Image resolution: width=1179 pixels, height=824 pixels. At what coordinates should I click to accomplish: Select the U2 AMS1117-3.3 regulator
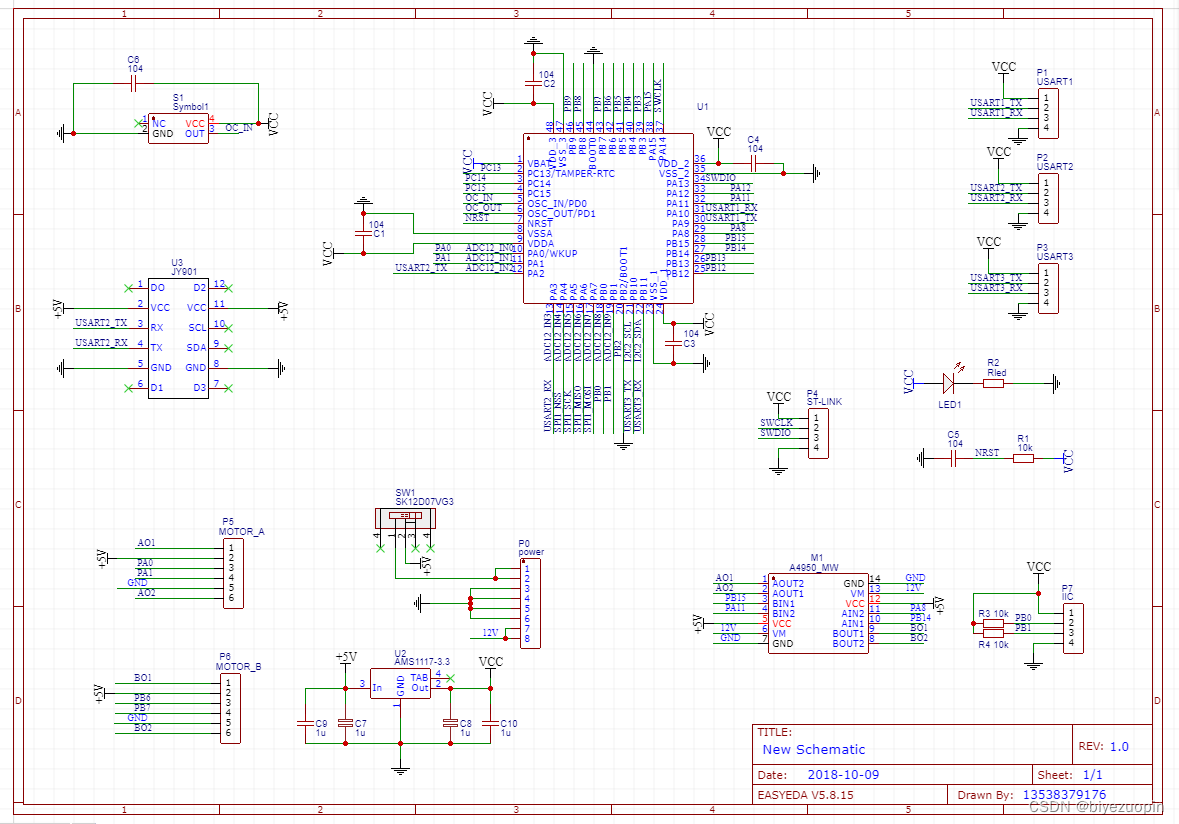pos(400,683)
